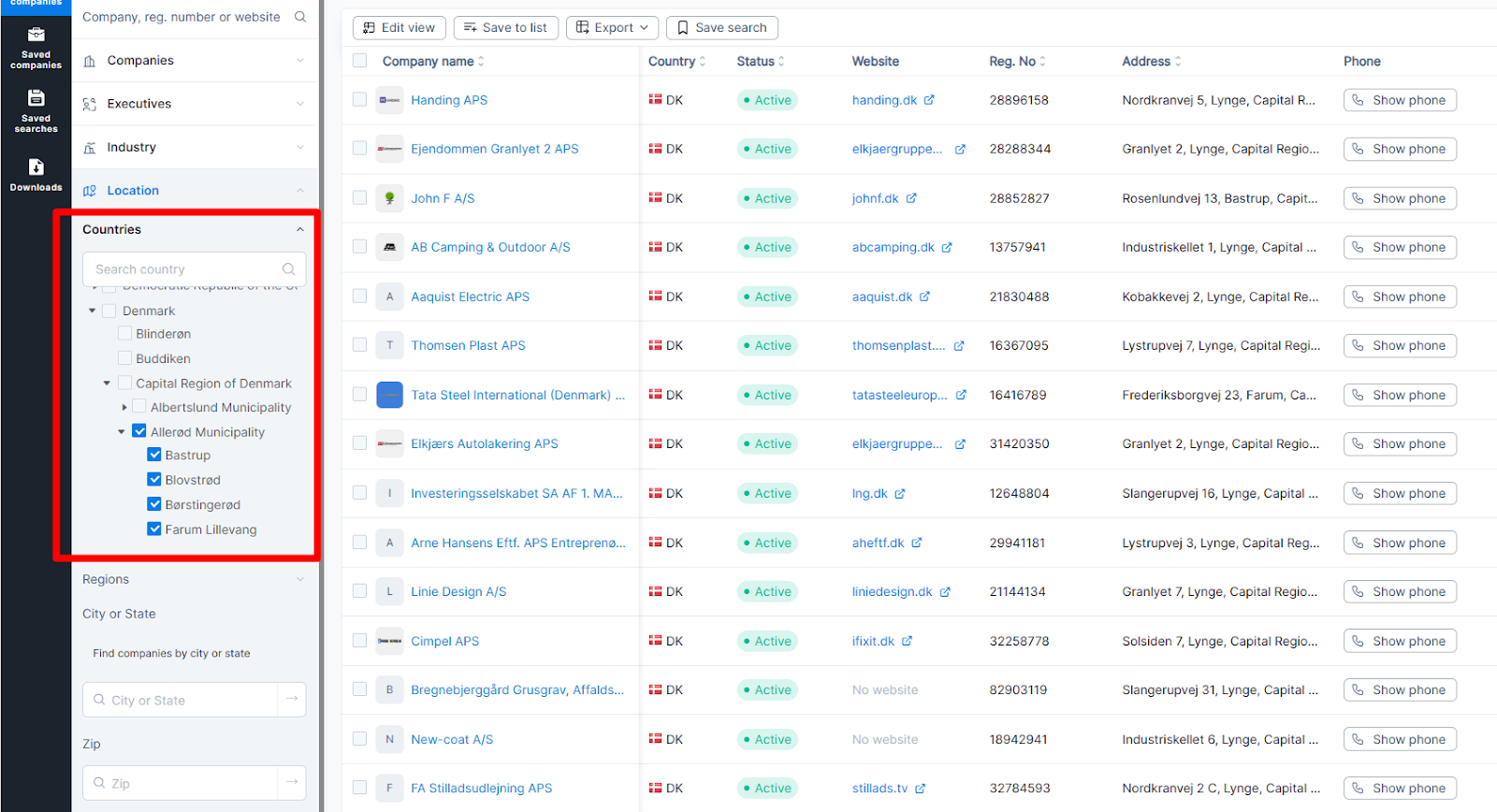Screen dimensions: 1497x812
Task: Open ifixit.dk external link icon
Action: point(907,641)
